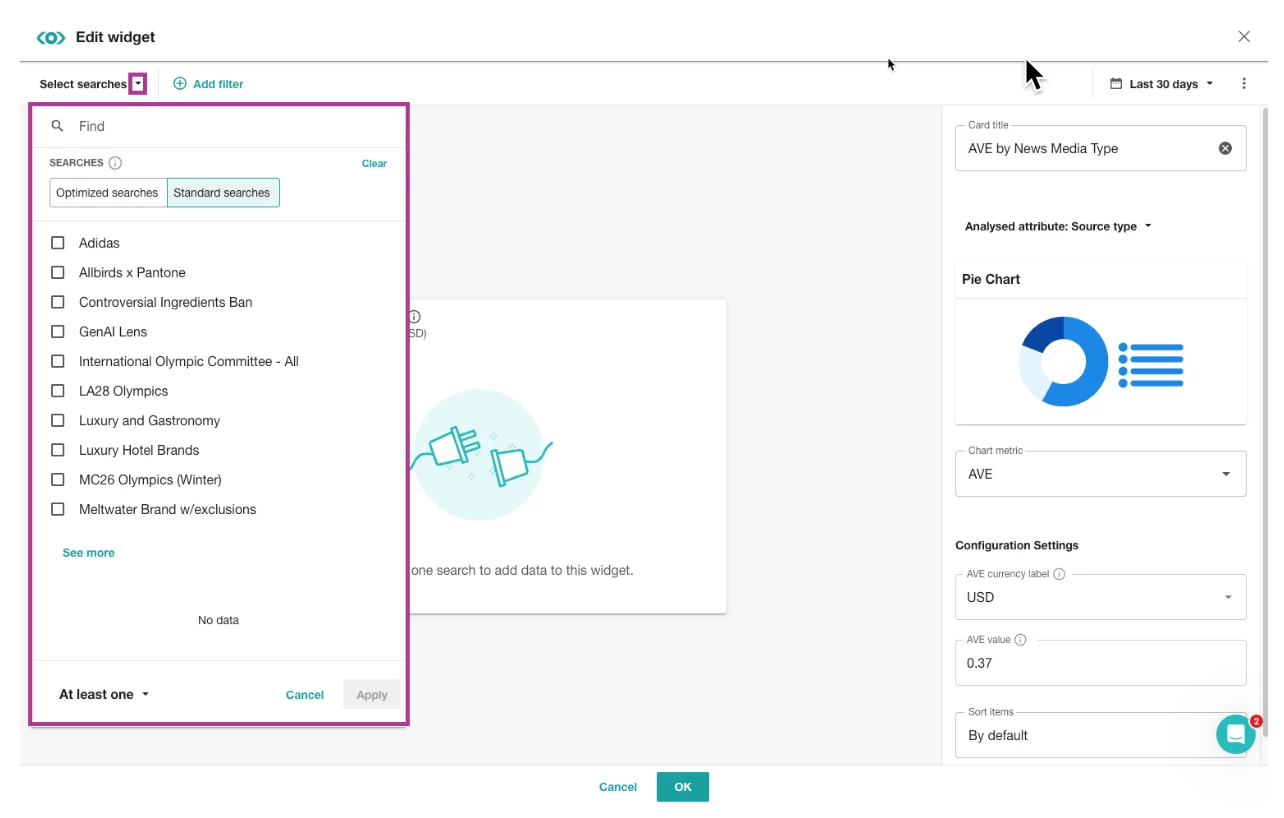Check Controversial Ingredients Ban search
This screenshot has width=1284, height=818.
coord(58,302)
